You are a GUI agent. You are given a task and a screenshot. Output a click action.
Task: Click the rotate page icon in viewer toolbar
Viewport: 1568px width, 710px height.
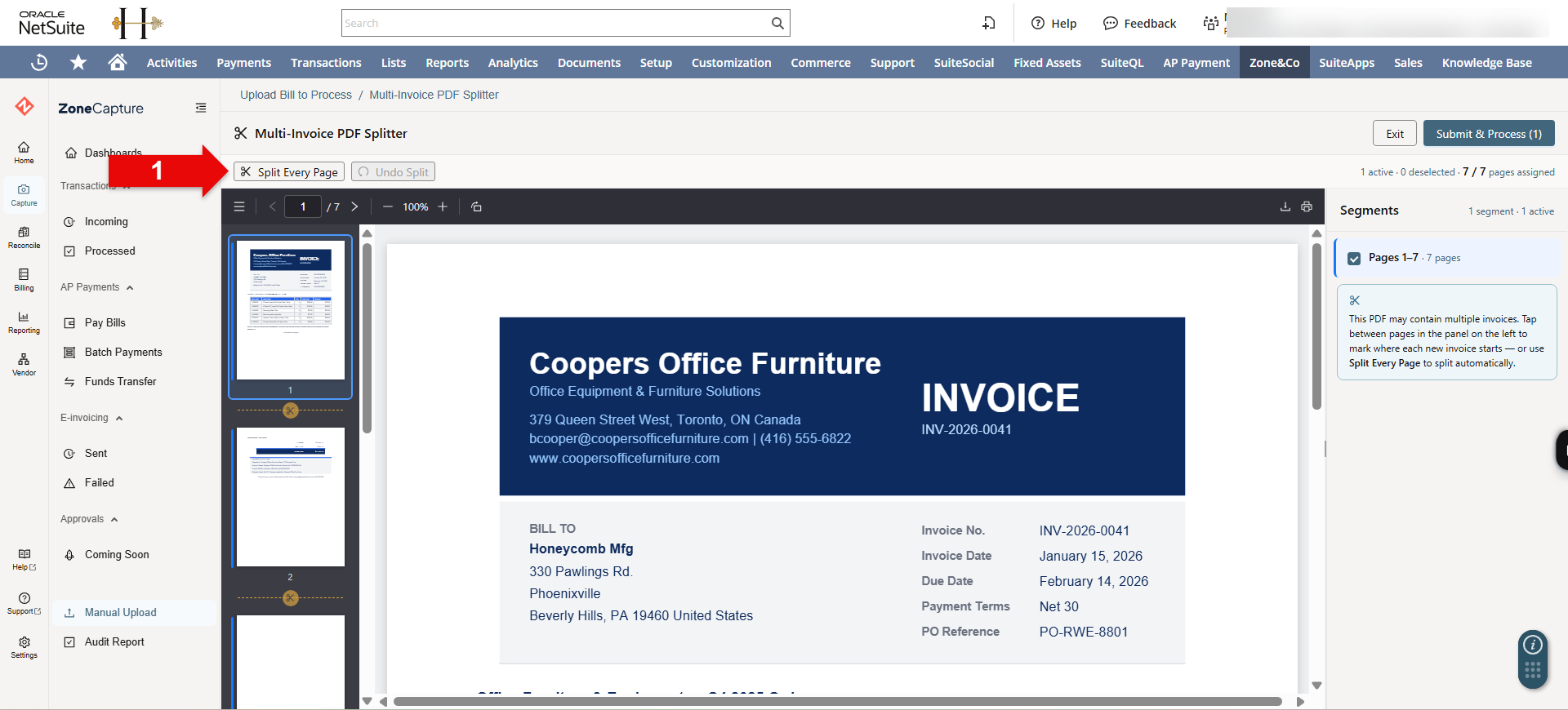[477, 206]
